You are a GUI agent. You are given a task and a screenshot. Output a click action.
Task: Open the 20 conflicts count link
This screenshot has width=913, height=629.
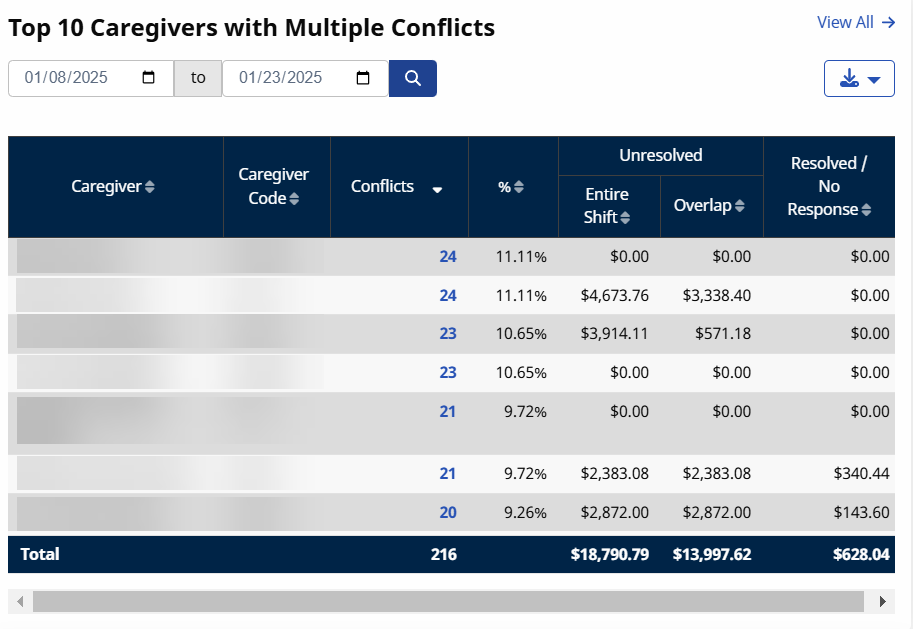coord(447,513)
